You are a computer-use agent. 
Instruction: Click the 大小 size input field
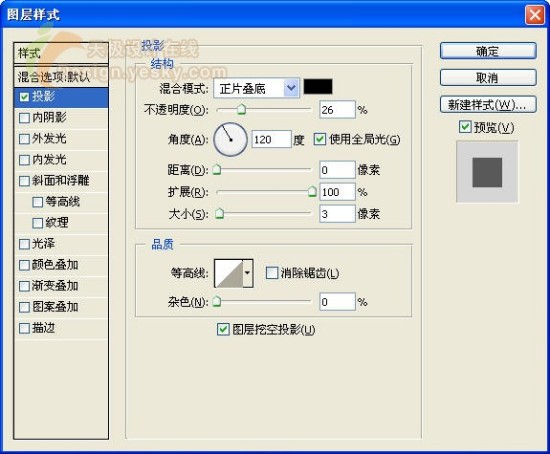click(337, 214)
